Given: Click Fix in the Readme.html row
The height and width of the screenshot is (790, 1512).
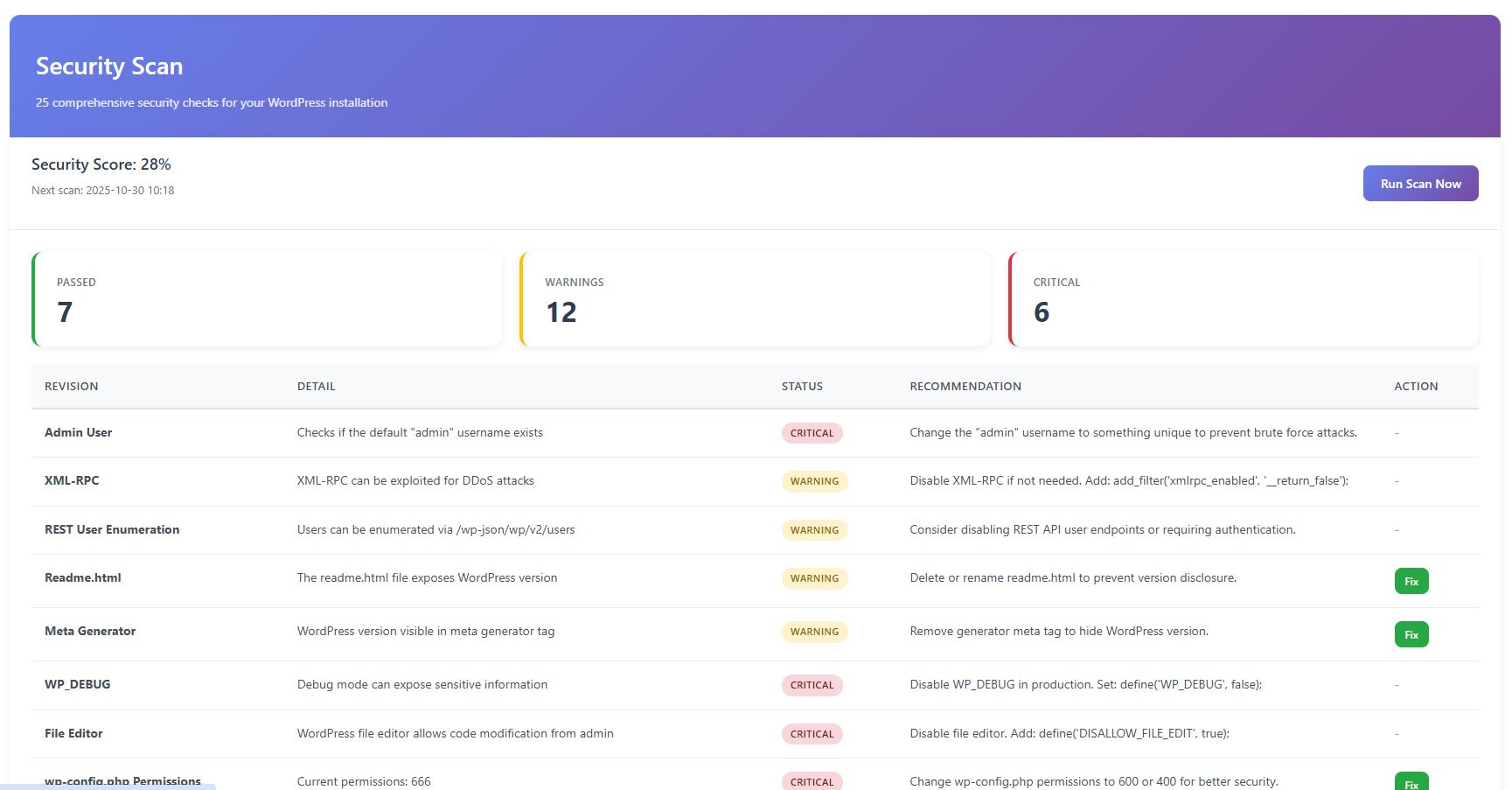Looking at the screenshot, I should tap(1411, 581).
